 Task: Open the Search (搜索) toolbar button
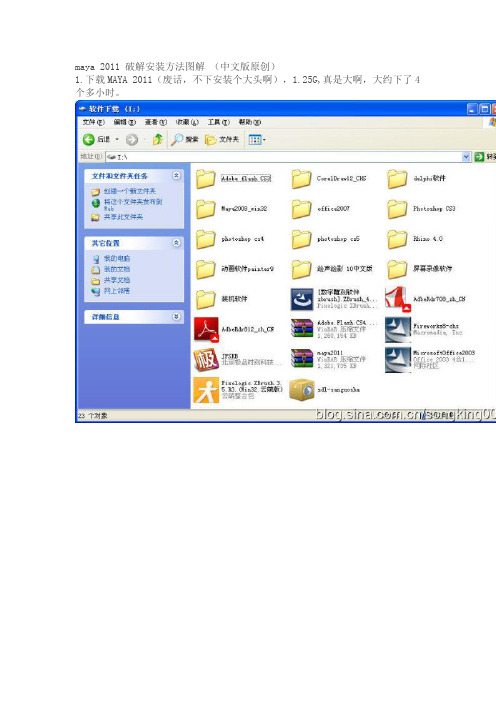pyautogui.click(x=184, y=140)
